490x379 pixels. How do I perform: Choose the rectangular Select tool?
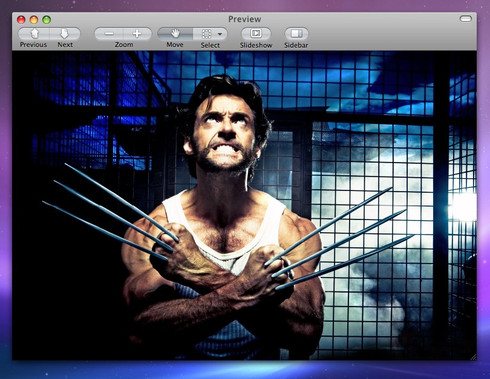[x=206, y=34]
